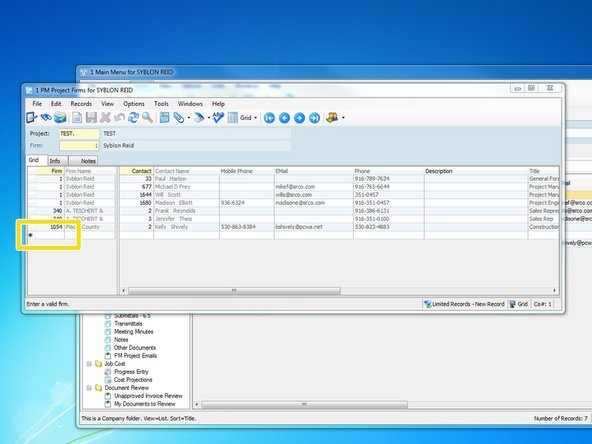This screenshot has height=444, width=592.
Task: Select phone 916-789-7624 cell
Action: click(x=389, y=179)
